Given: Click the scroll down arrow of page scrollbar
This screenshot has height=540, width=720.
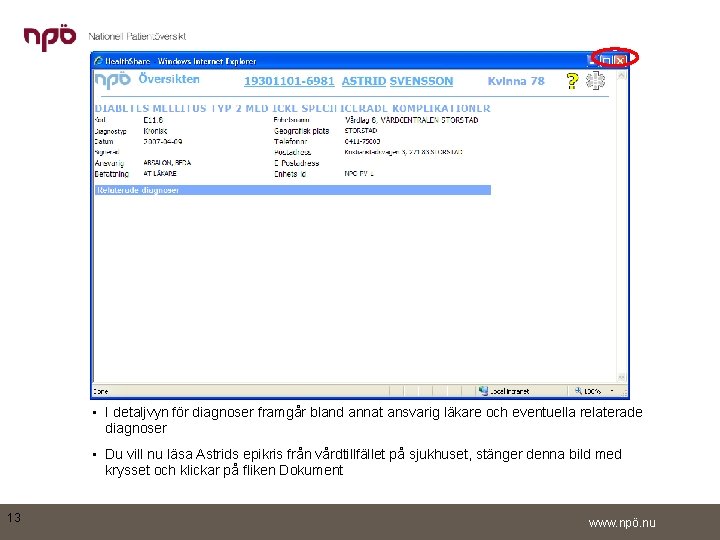Looking at the screenshot, I should tap(622, 377).
